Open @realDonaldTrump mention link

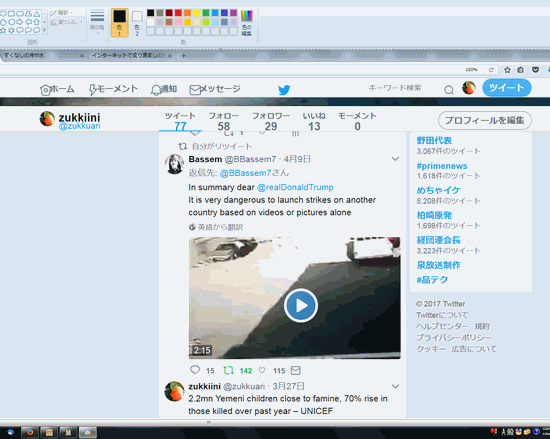tap(295, 187)
